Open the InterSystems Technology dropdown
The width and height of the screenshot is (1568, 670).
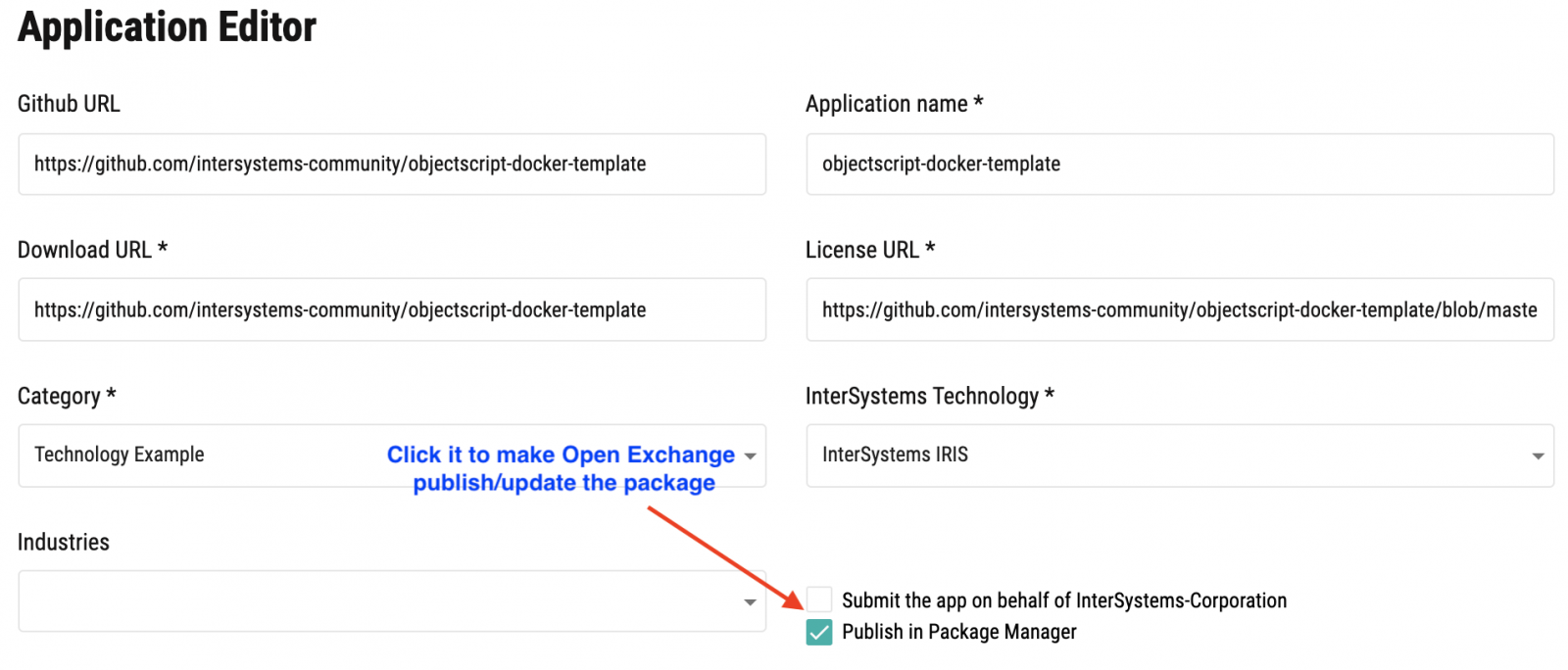(1180, 455)
